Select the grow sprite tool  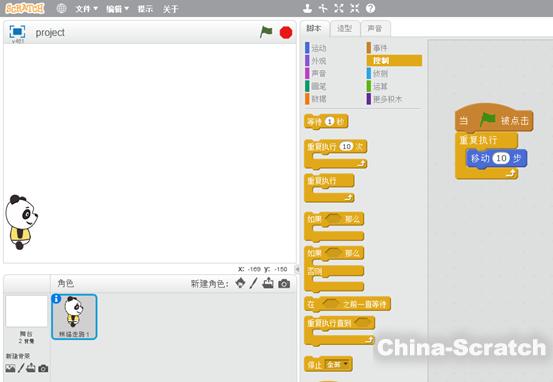[x=339, y=8]
